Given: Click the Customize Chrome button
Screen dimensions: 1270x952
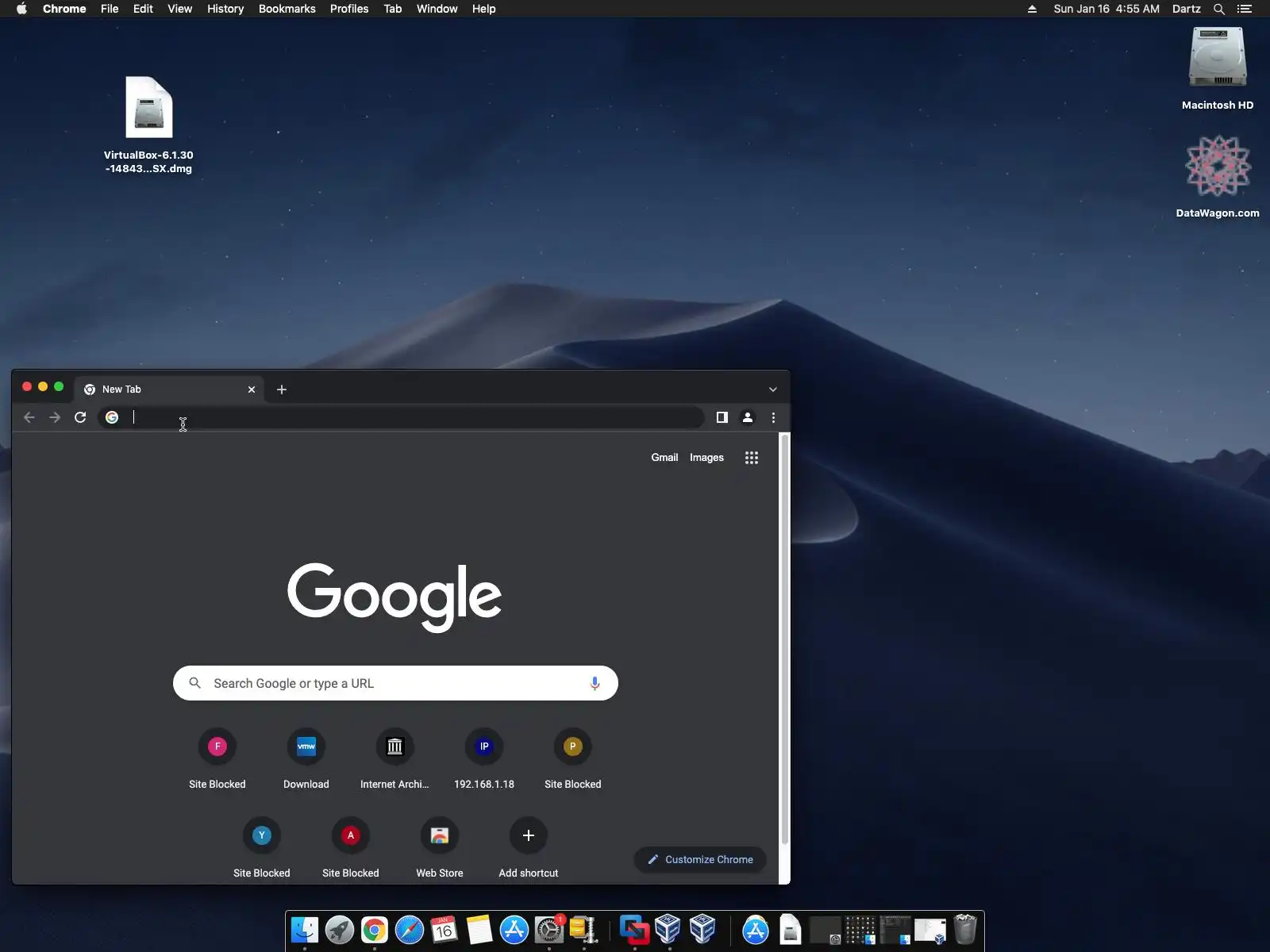Looking at the screenshot, I should 700,859.
